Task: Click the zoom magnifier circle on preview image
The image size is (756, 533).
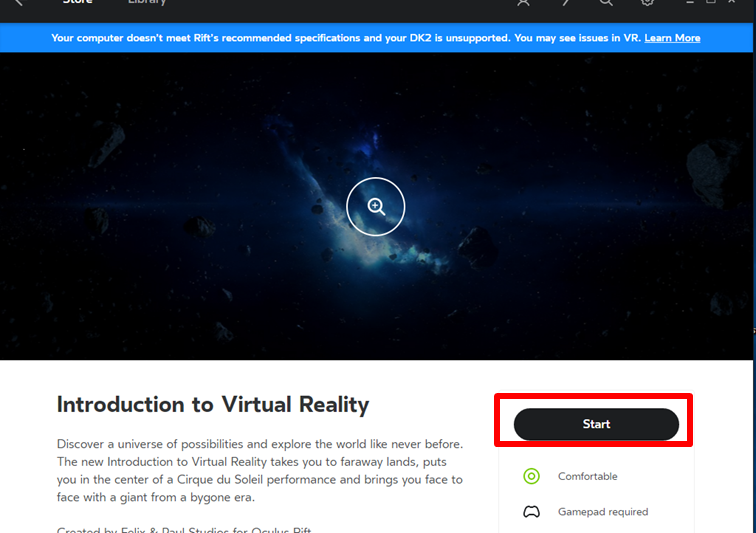Action: pyautogui.click(x=376, y=207)
